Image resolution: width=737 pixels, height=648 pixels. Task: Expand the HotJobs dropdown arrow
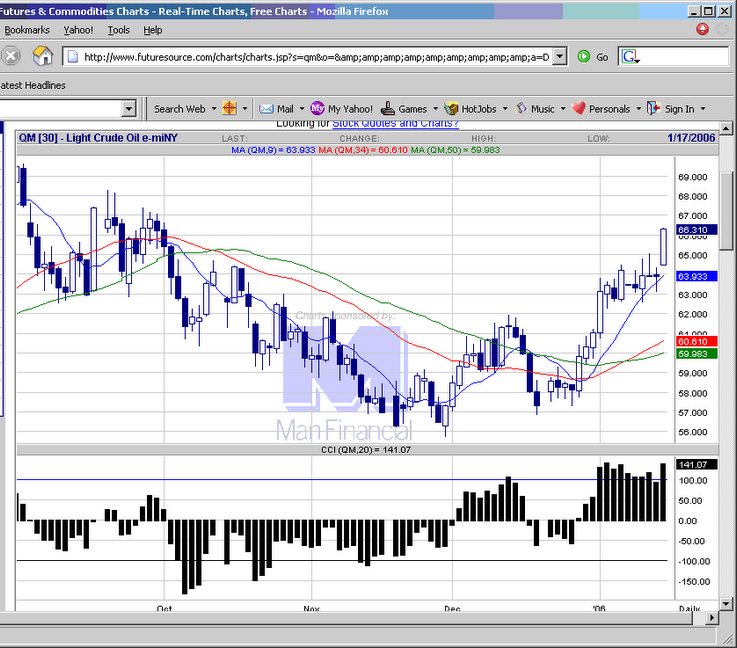(505, 109)
